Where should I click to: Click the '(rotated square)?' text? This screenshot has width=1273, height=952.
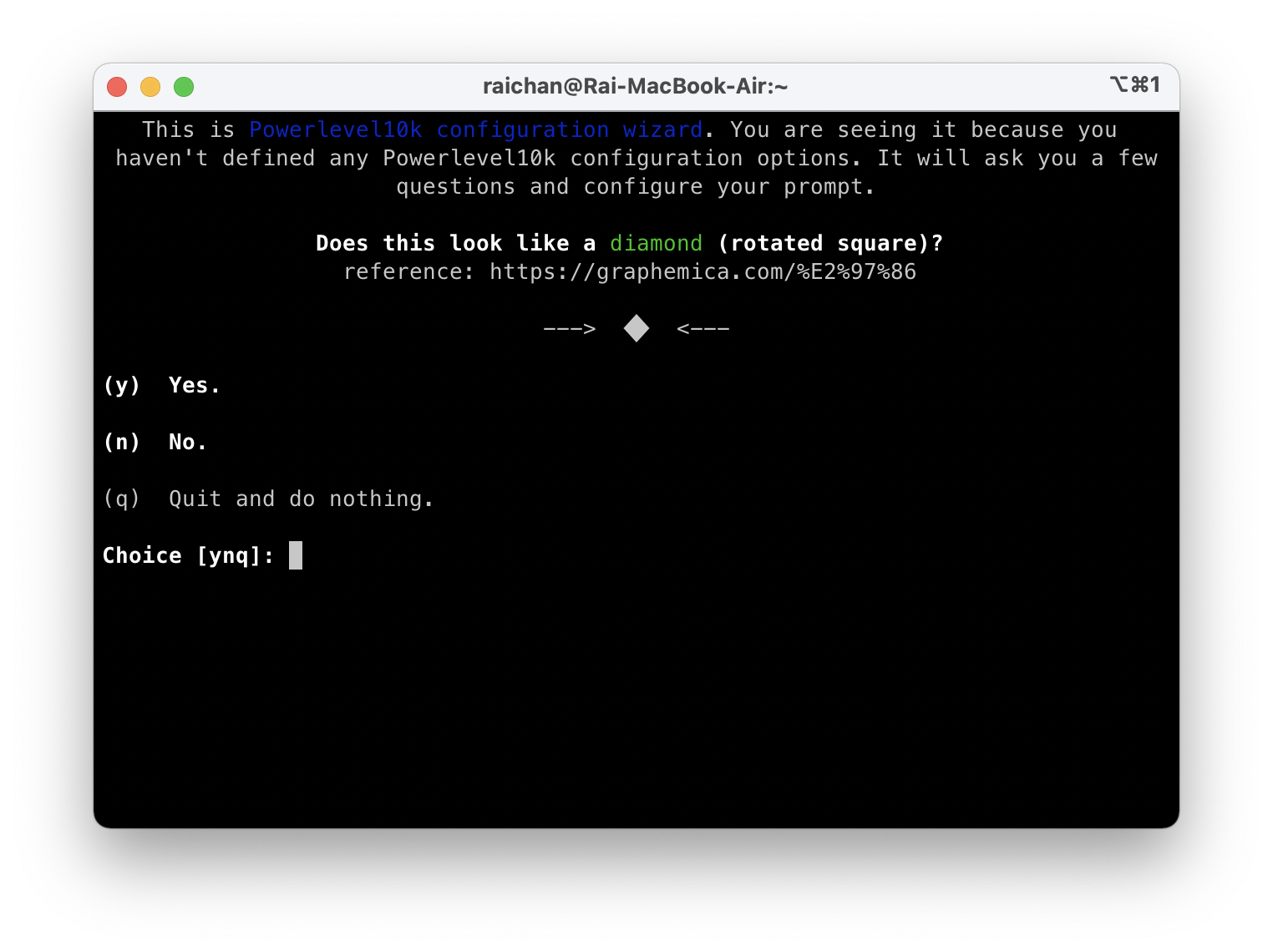coord(830,244)
